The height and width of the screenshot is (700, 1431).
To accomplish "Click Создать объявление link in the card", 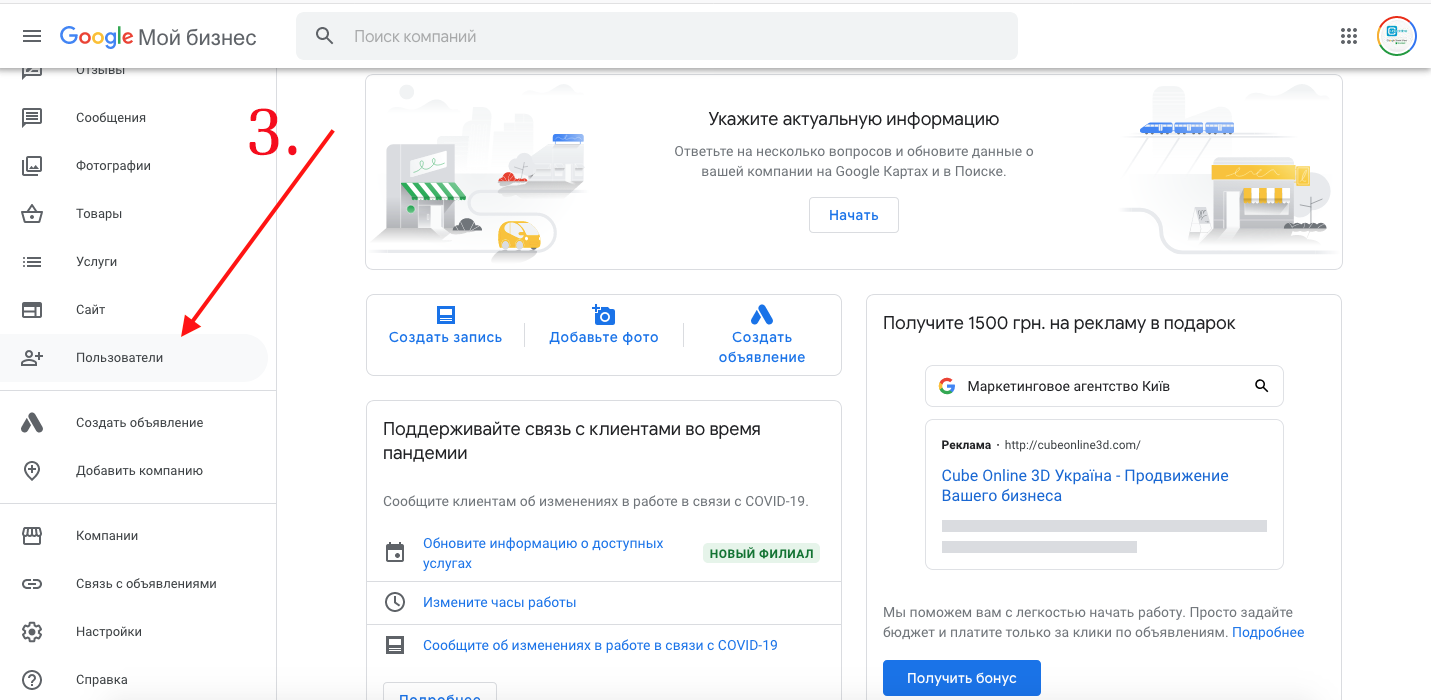I will [x=762, y=347].
